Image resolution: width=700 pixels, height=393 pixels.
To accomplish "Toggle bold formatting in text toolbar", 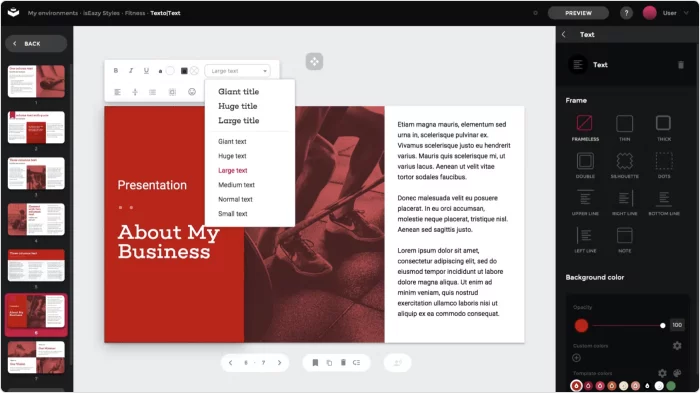I will click(x=116, y=71).
